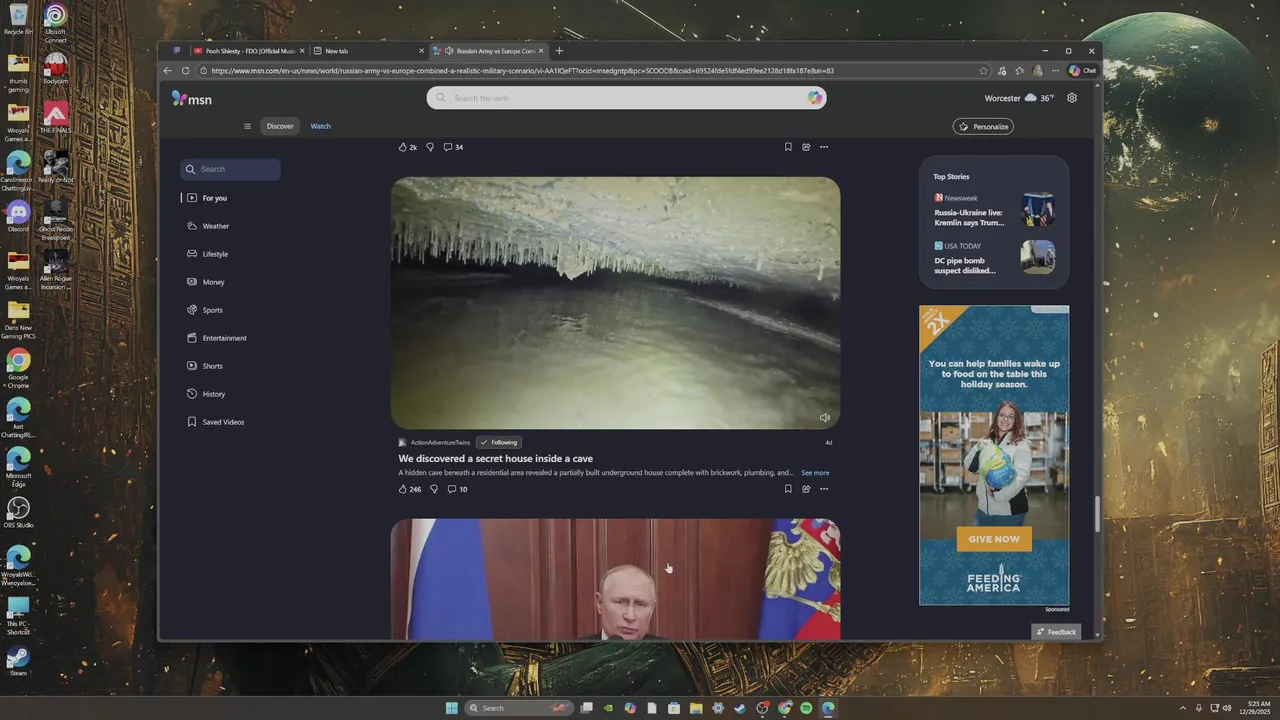Open Edge settings and more menu
This screenshot has width=1280, height=720.
click(x=1054, y=71)
